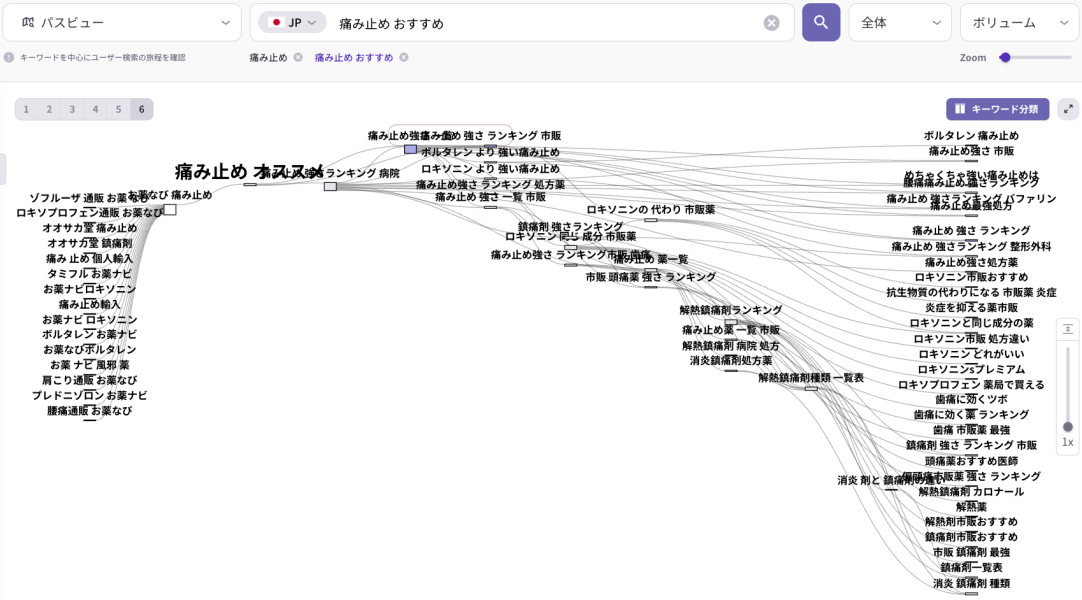Open the ボリューム dropdown
Viewport: 1082px width, 600px height.
click(1013, 22)
